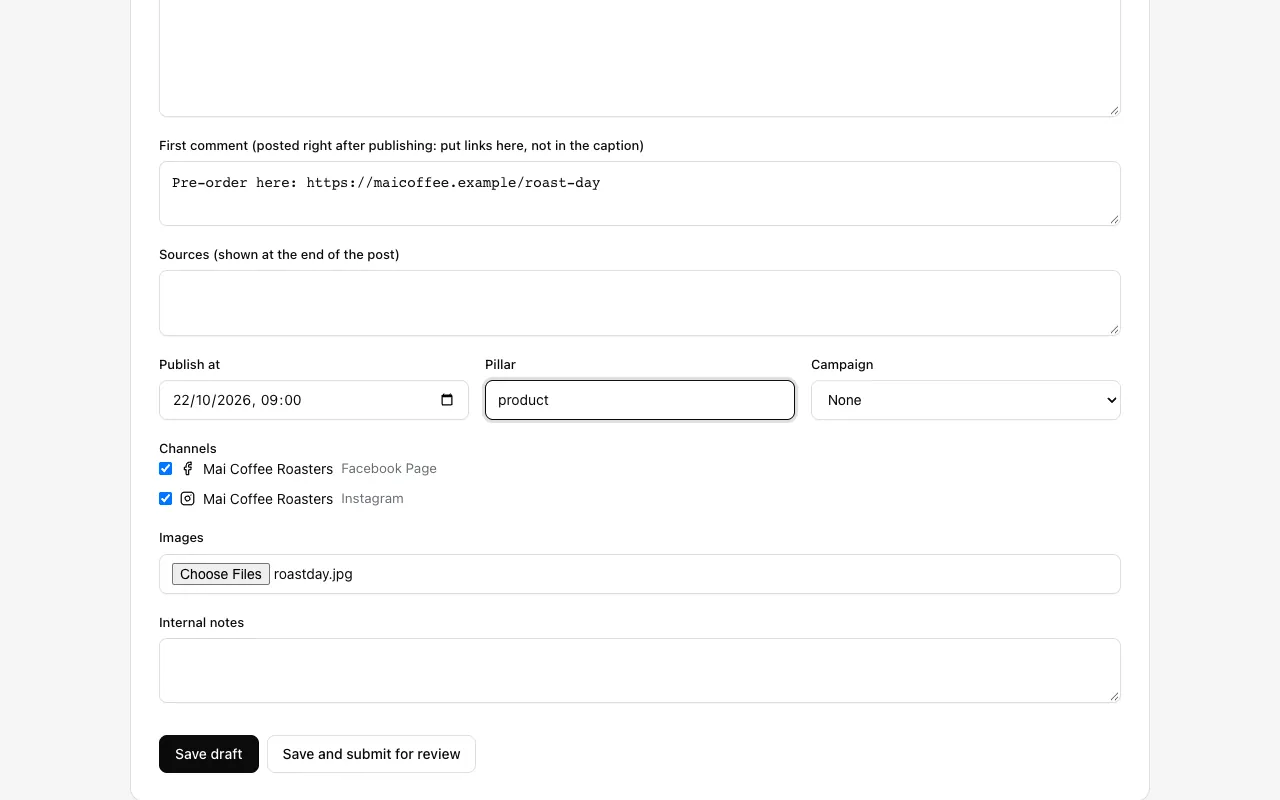Viewport: 1280px width, 800px height.
Task: Click the Sources textarea resize handle
Action: point(1114,329)
